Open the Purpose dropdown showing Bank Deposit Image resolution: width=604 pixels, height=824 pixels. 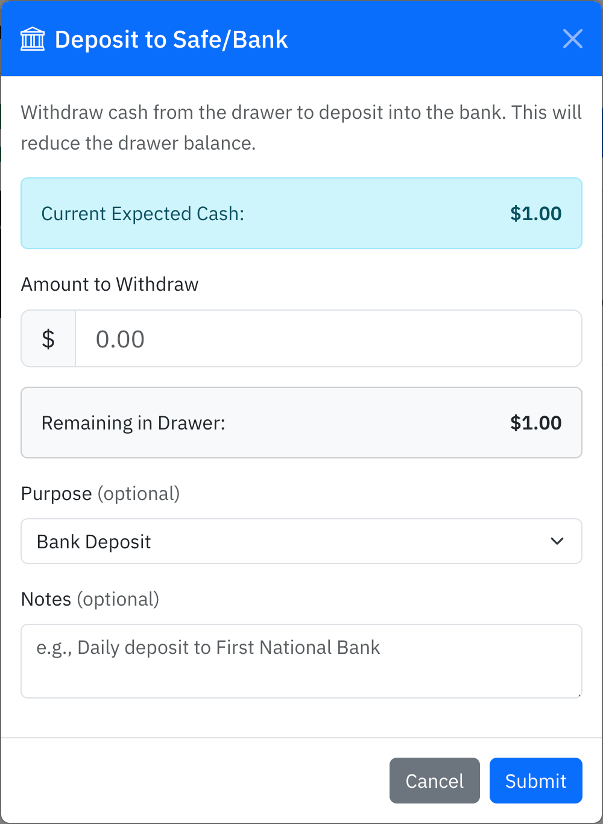tap(300, 540)
